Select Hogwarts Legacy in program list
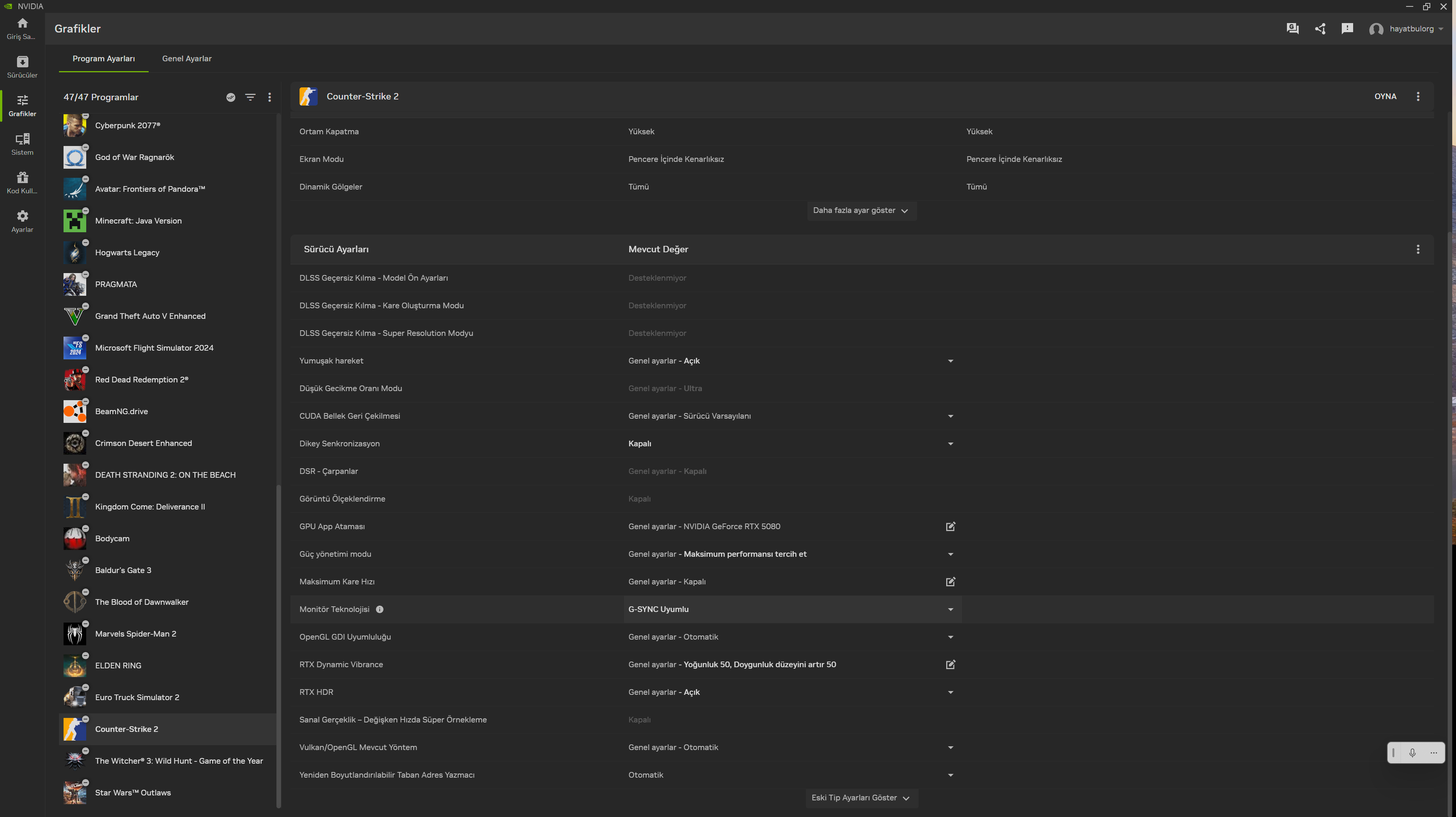 (168, 252)
